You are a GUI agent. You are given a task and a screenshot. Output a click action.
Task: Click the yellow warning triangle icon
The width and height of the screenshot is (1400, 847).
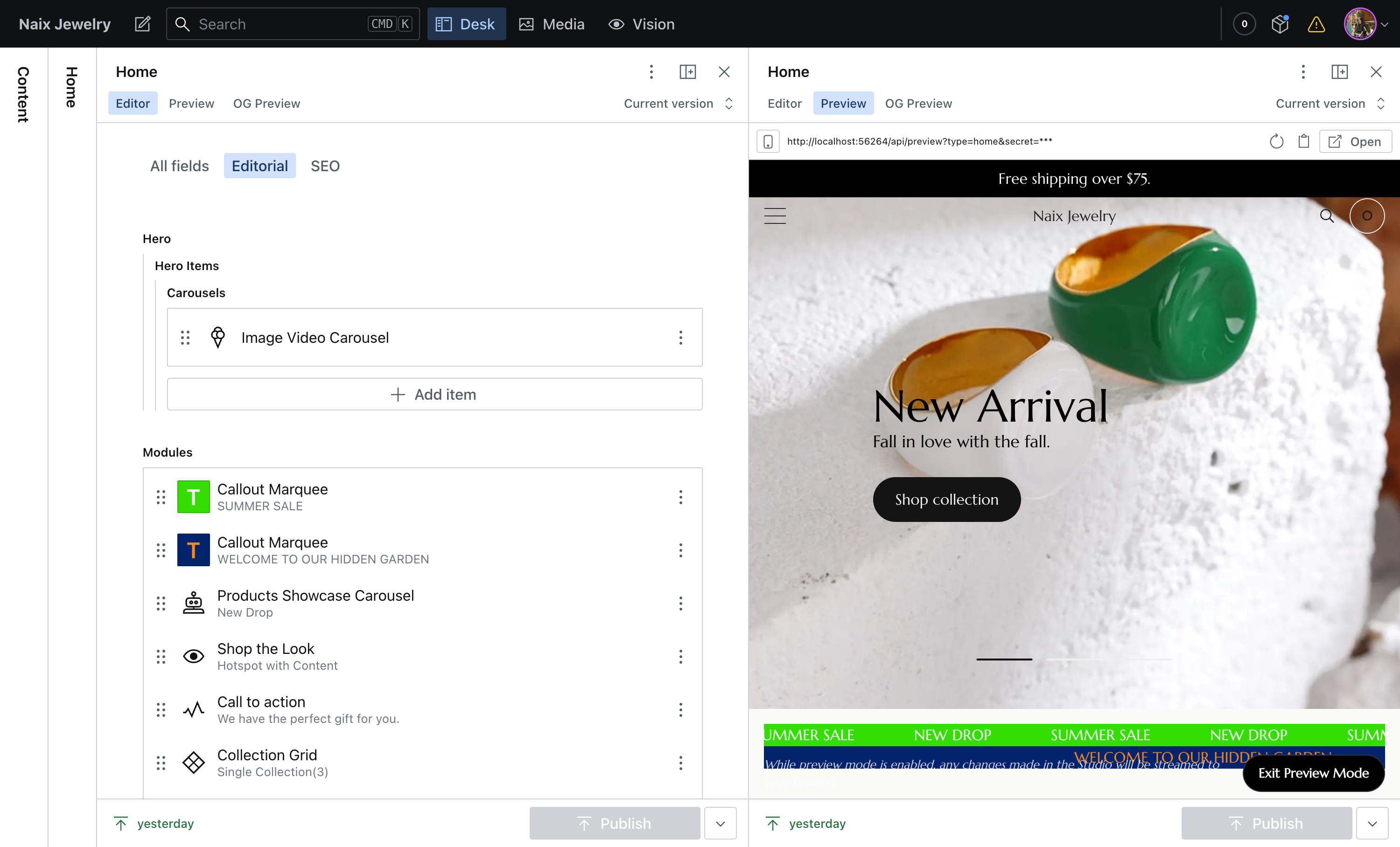1316,24
